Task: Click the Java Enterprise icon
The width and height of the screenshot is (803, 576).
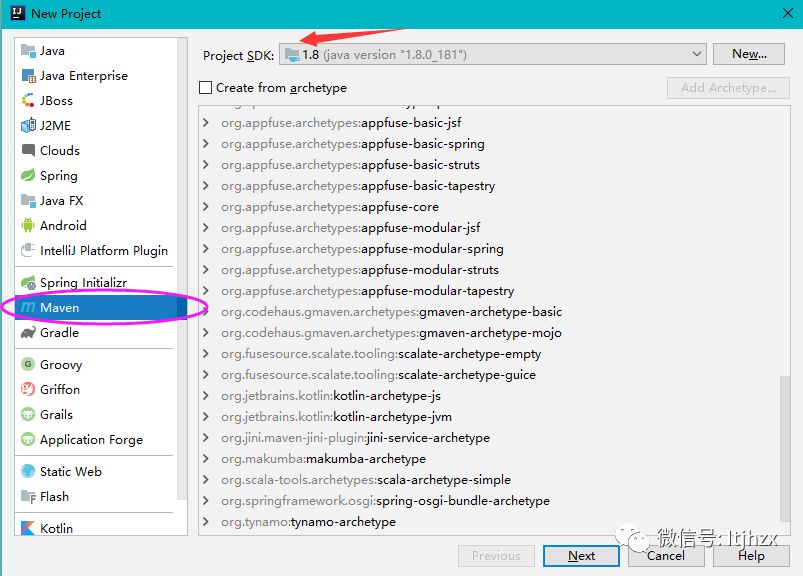Action: click(x=28, y=76)
